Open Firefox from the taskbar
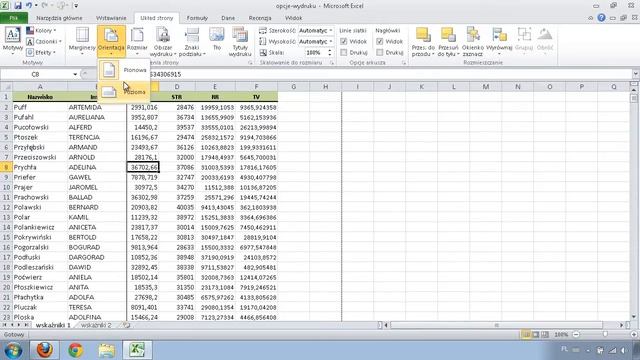Viewport: 640px width, 360px height. (x=44, y=350)
